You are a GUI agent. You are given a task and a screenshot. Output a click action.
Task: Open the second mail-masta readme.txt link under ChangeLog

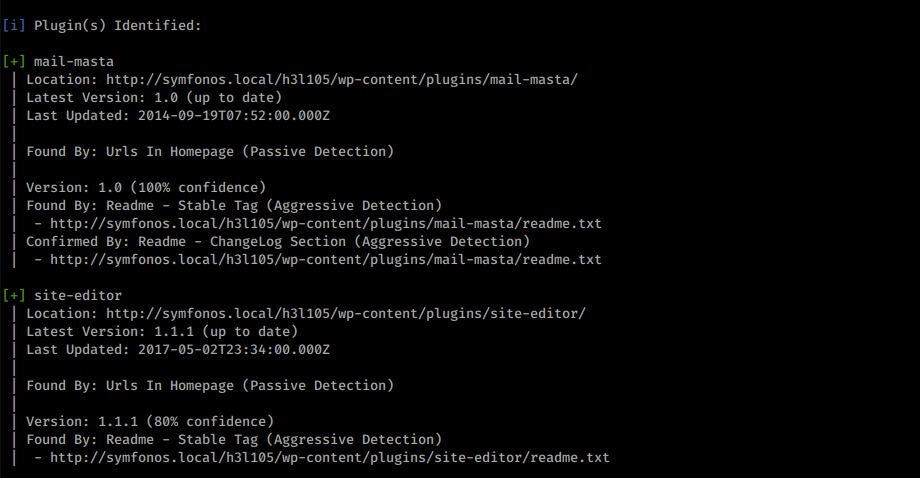(x=326, y=259)
